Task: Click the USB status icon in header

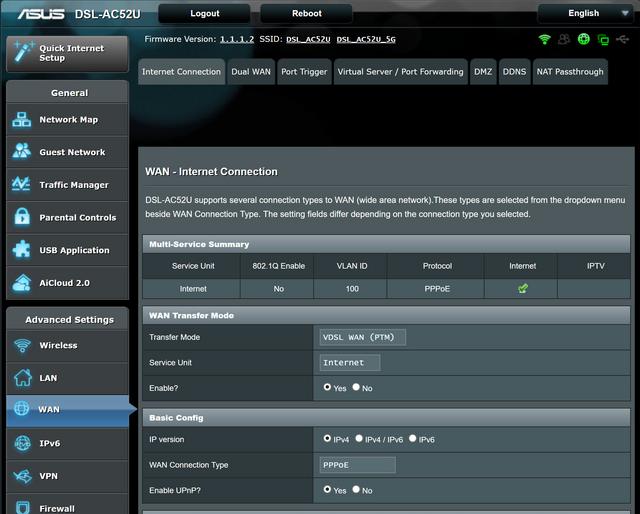Action: coord(622,40)
